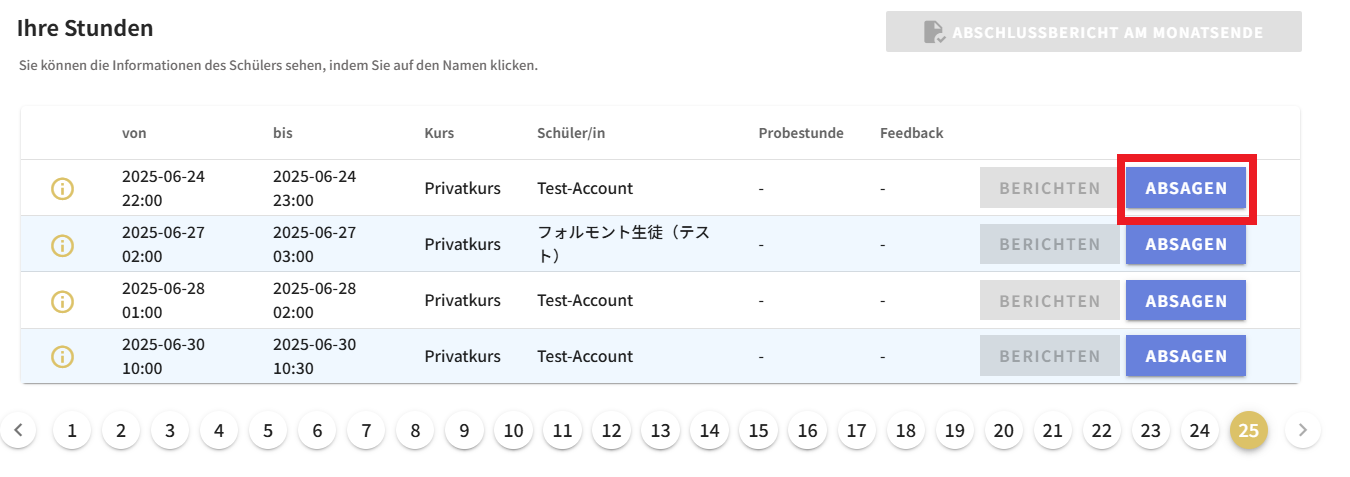1350x477 pixels.
Task: Click Berichten for the 2025-06-24 lesson
Action: point(1050,188)
